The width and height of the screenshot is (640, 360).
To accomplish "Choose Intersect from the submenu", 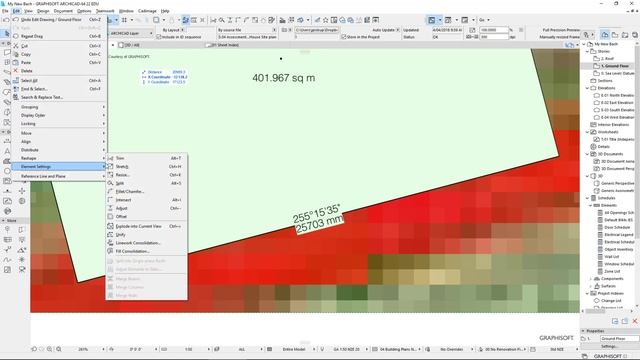I will click(x=146, y=200).
